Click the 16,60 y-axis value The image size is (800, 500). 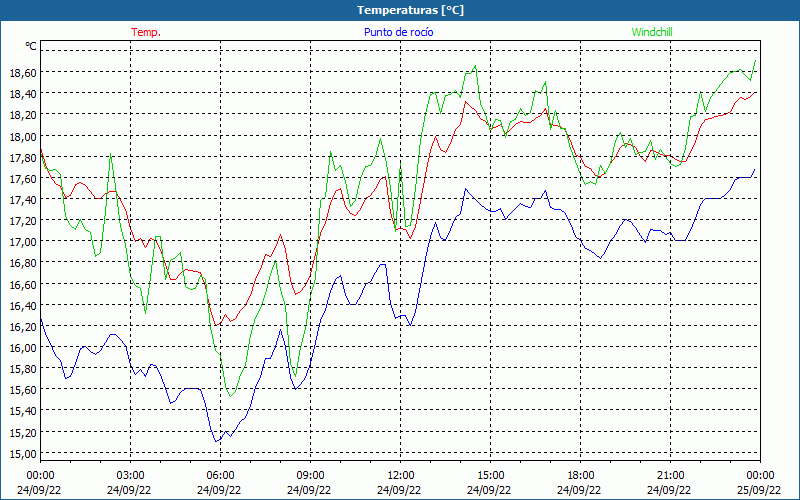pyautogui.click(x=23, y=284)
